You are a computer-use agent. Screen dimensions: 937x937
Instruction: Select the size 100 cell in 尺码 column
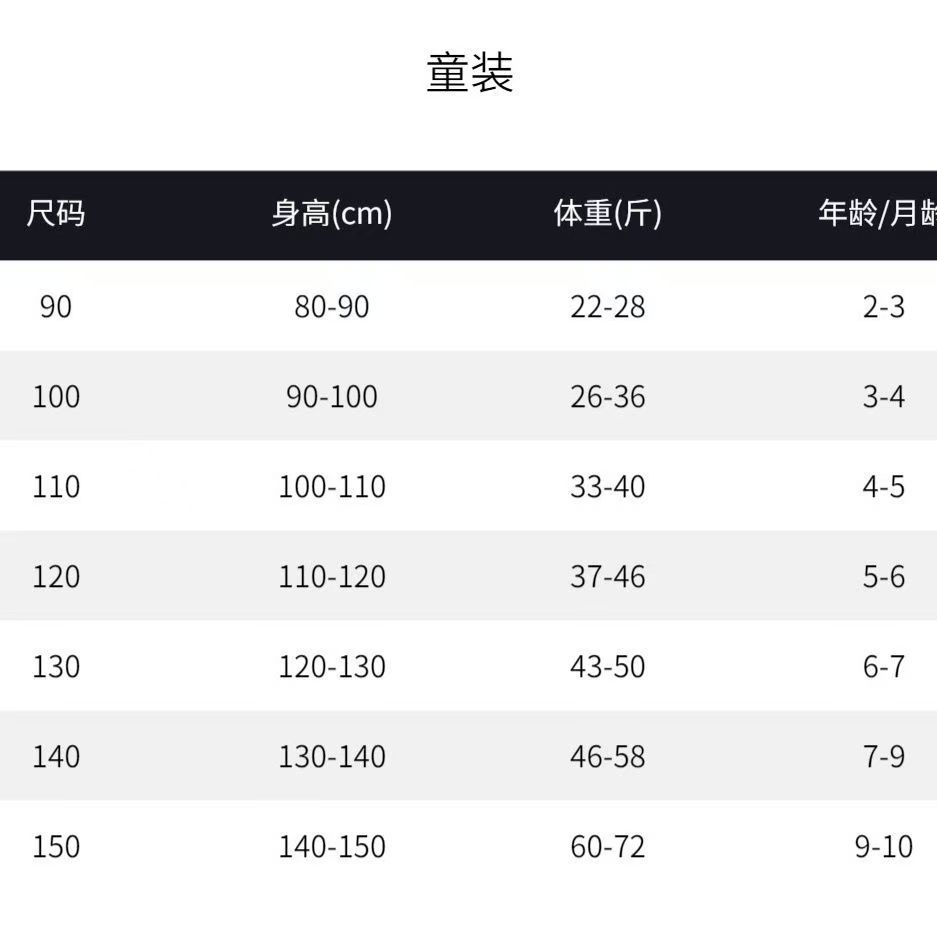pyautogui.click(x=56, y=396)
